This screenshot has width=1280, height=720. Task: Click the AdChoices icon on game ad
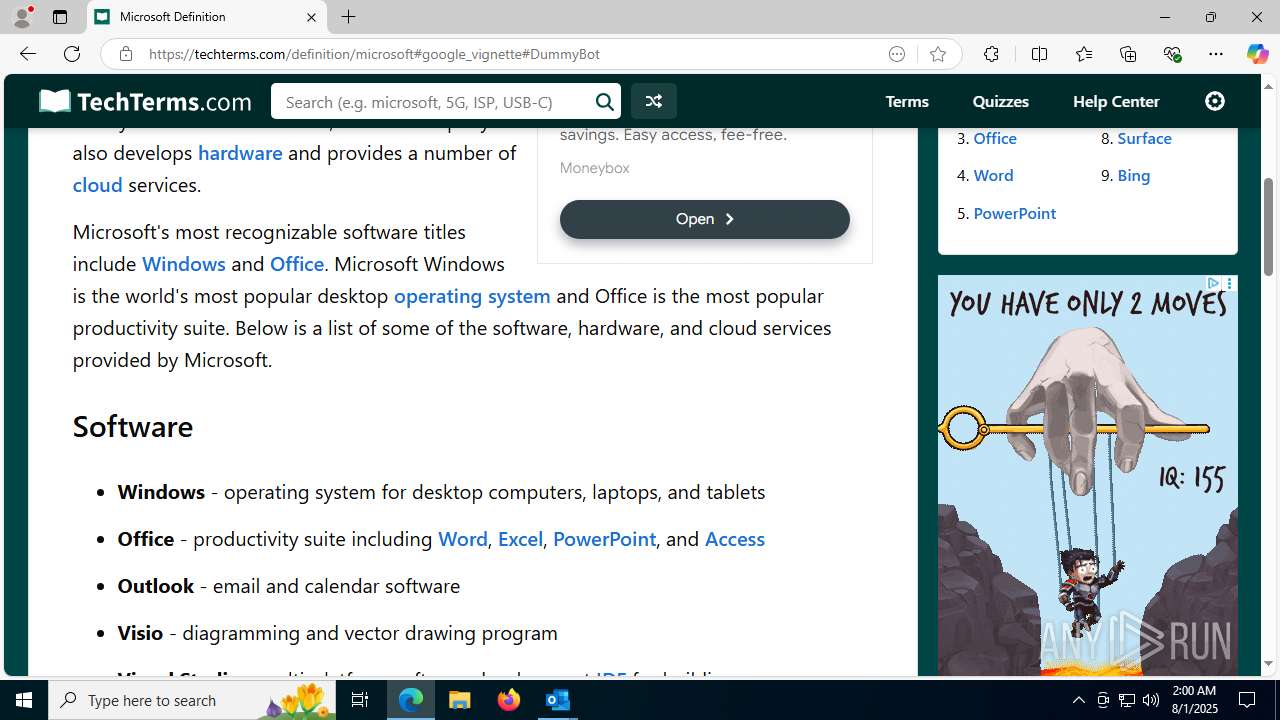pyautogui.click(x=1213, y=284)
